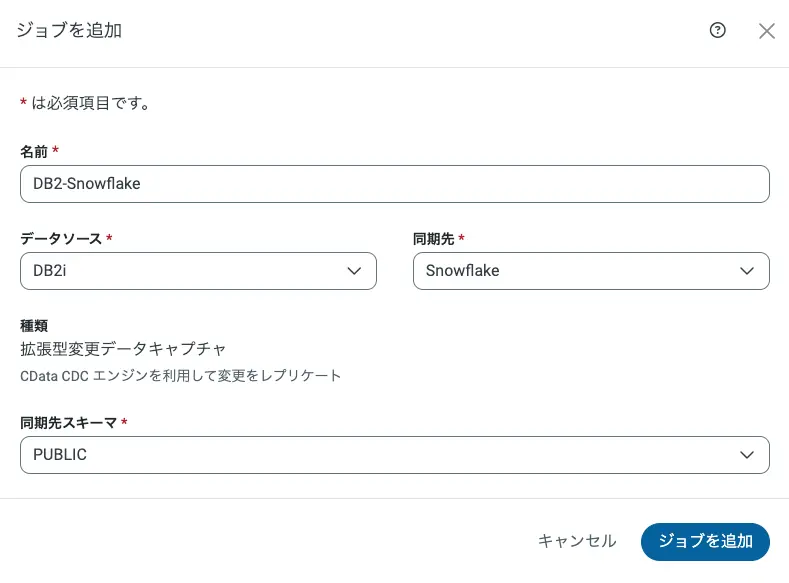Click the 拡張型変更データキャプチャ text

(x=123, y=349)
